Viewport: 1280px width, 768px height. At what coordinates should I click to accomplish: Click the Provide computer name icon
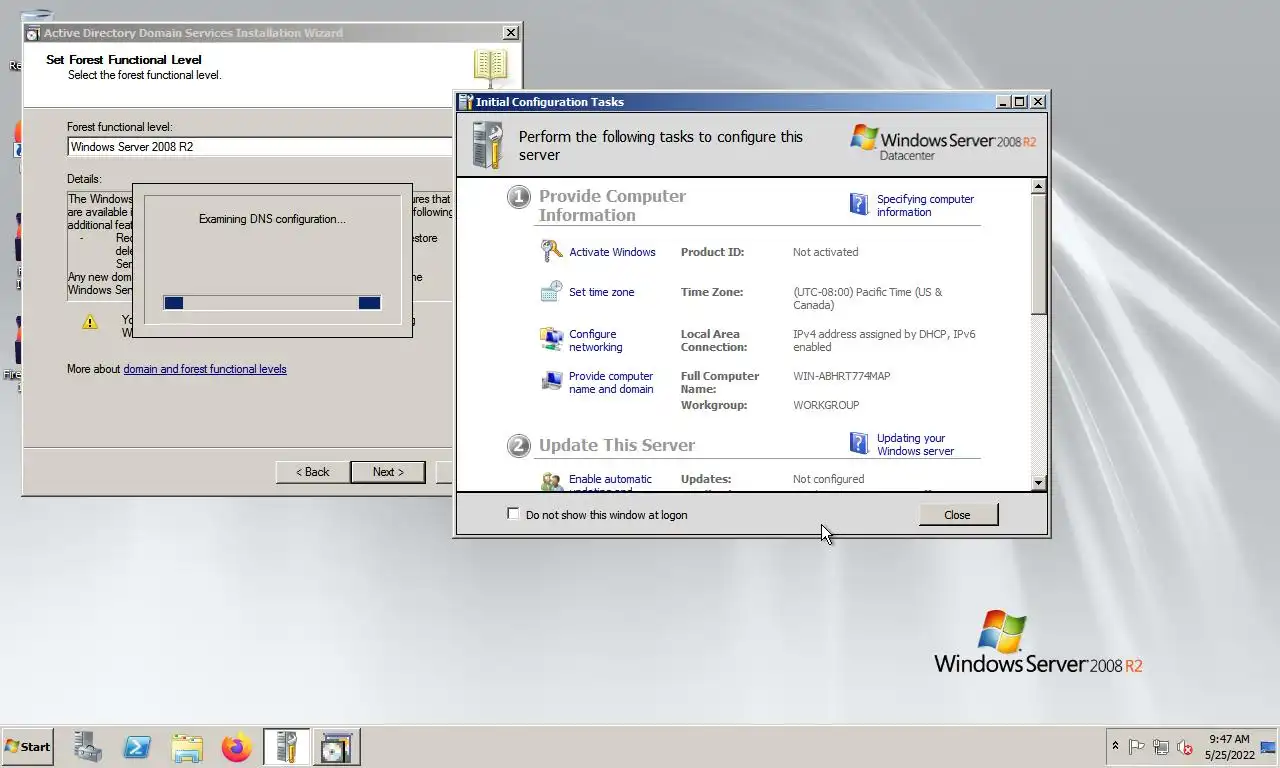(552, 381)
